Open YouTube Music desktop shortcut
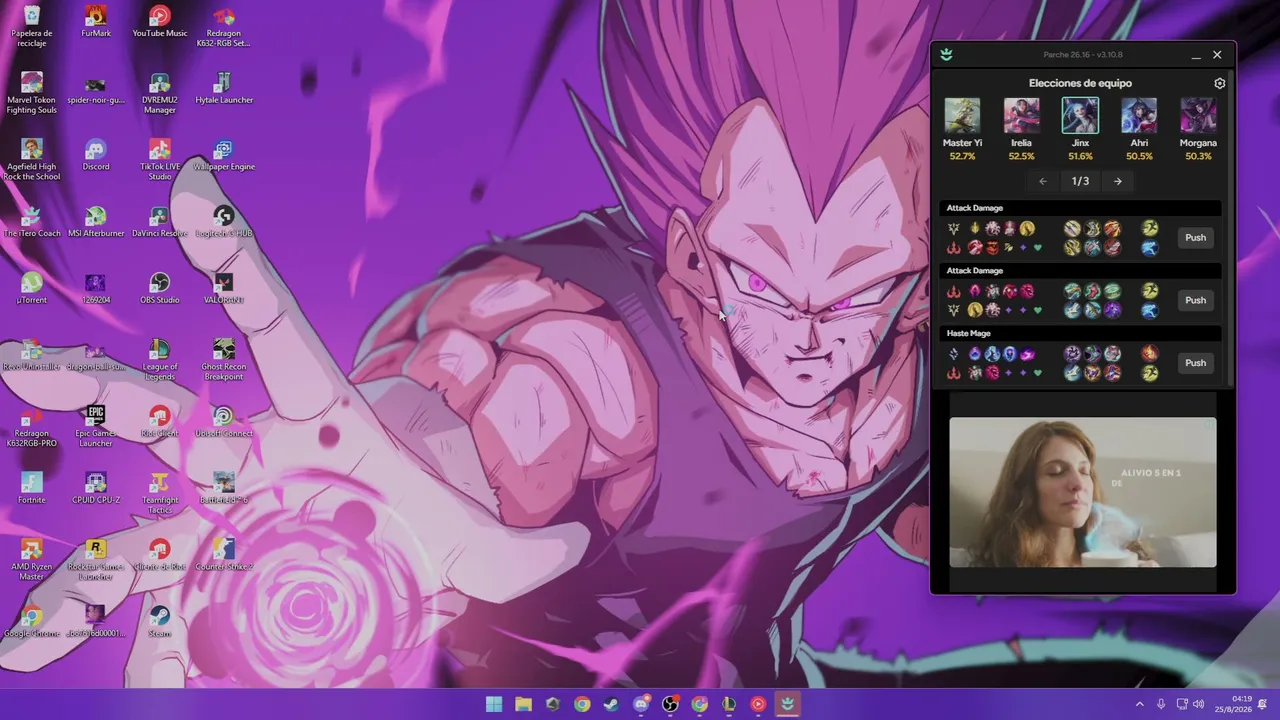1280x720 pixels. pos(160,21)
